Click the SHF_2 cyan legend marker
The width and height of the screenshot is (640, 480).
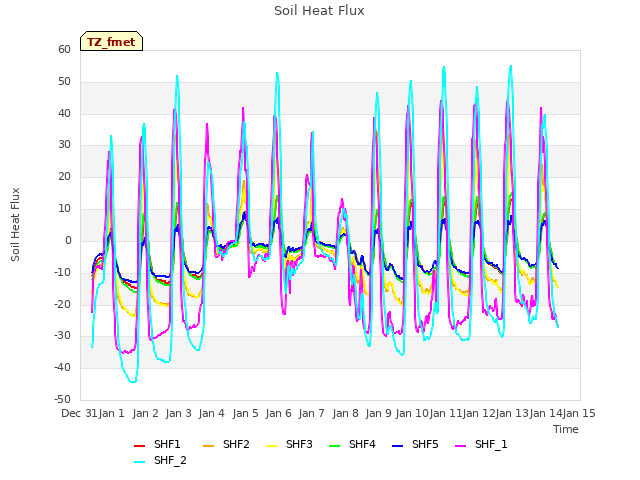(140, 462)
